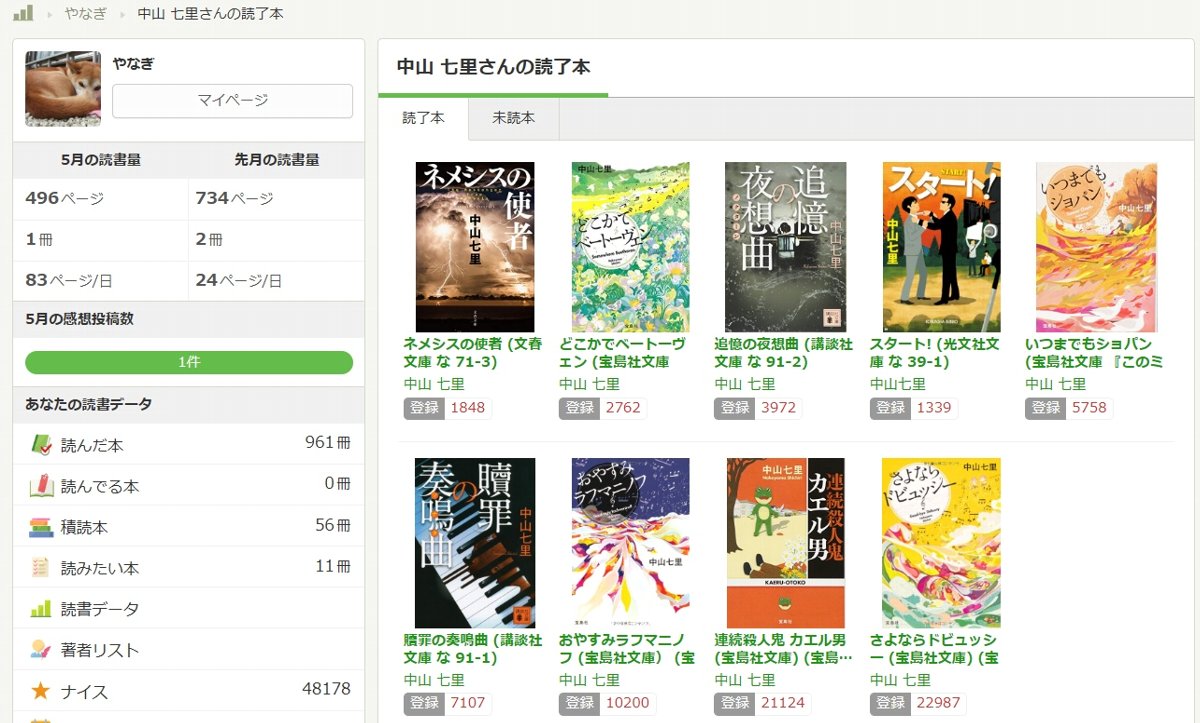Image resolution: width=1200 pixels, height=723 pixels.
Task: Open title link スタート! (光文社文庫)
Action: point(934,353)
